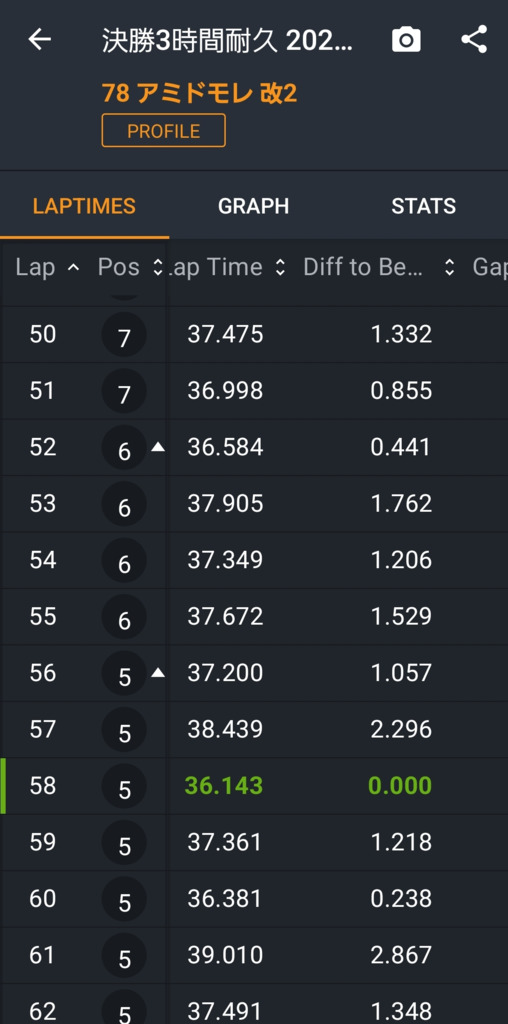Sort by Lap Time column
The height and width of the screenshot is (1024, 508).
[227, 267]
